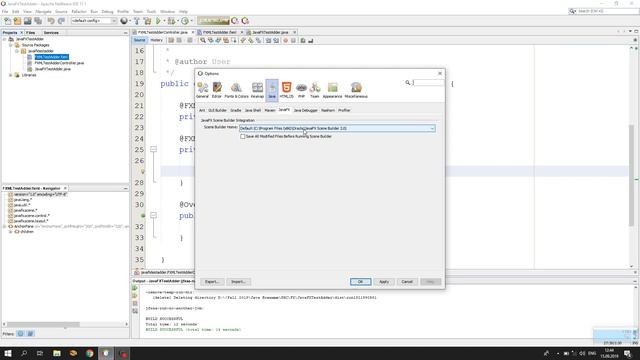Open Windows taskbar search

coord(24,353)
